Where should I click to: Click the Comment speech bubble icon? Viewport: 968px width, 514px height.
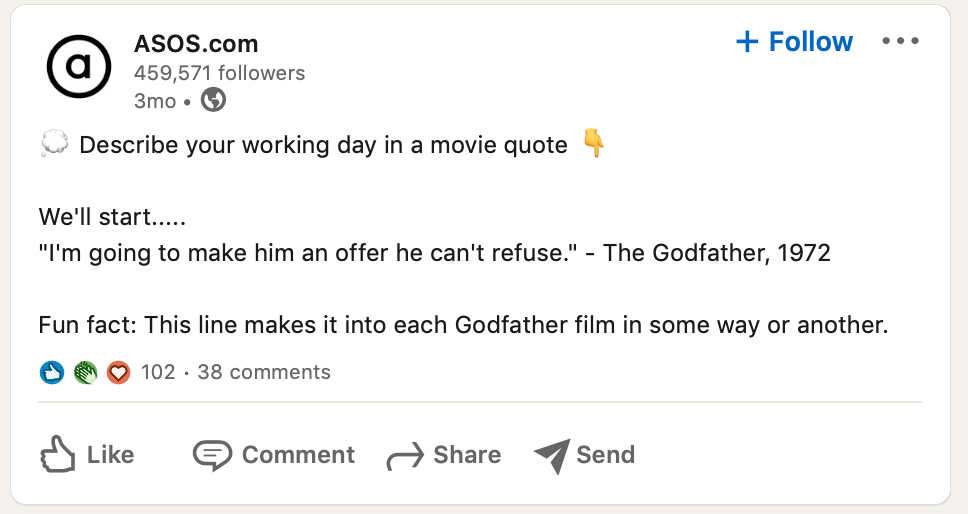point(212,455)
